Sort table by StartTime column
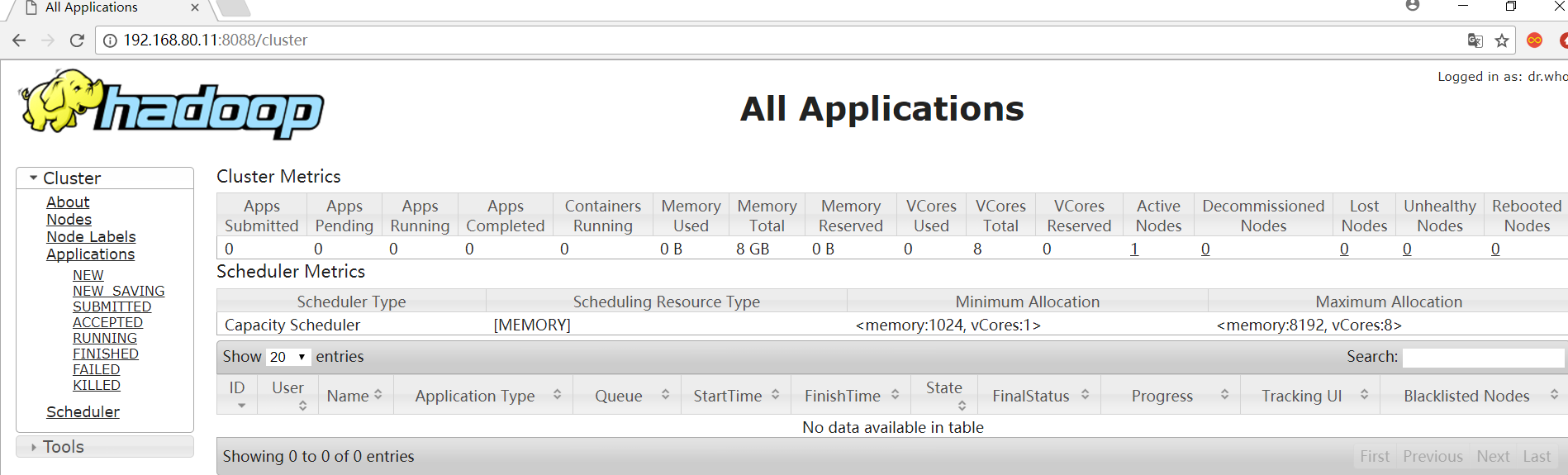 [x=735, y=396]
